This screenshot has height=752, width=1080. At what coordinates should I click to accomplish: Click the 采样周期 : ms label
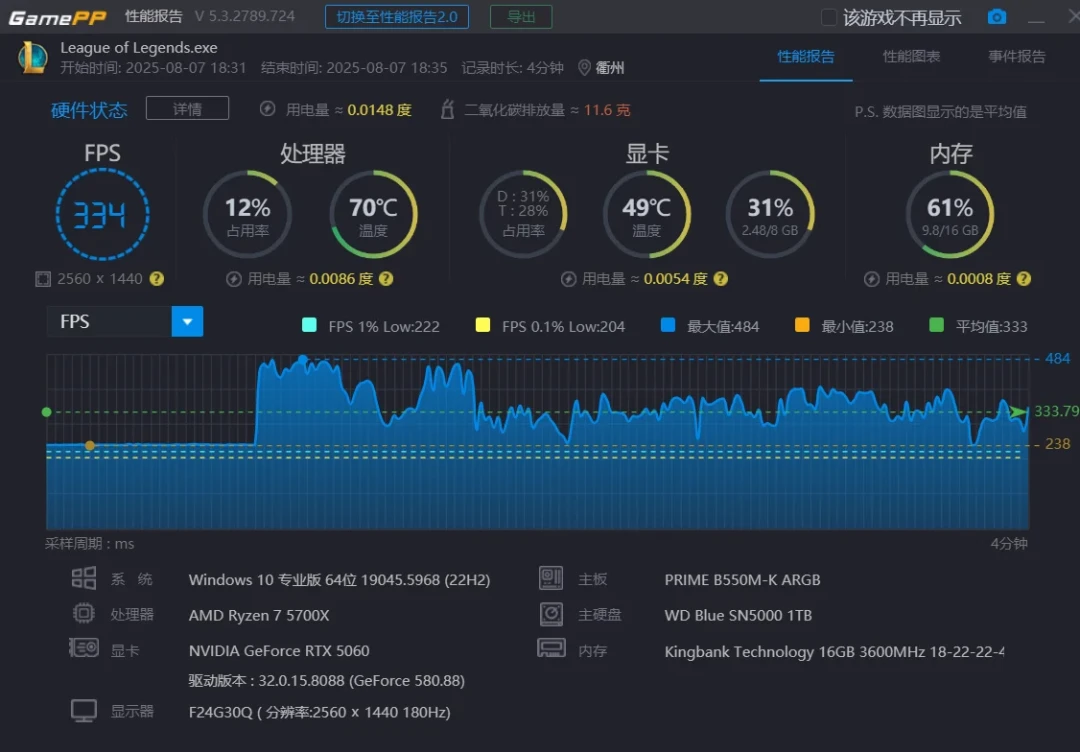pos(90,543)
